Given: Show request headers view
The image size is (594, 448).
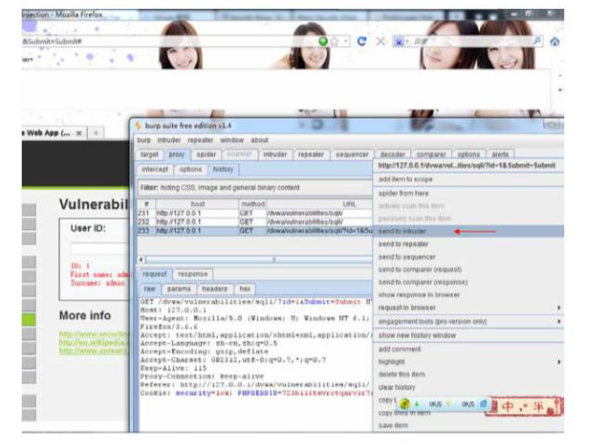Looking at the screenshot, I should click(214, 289).
